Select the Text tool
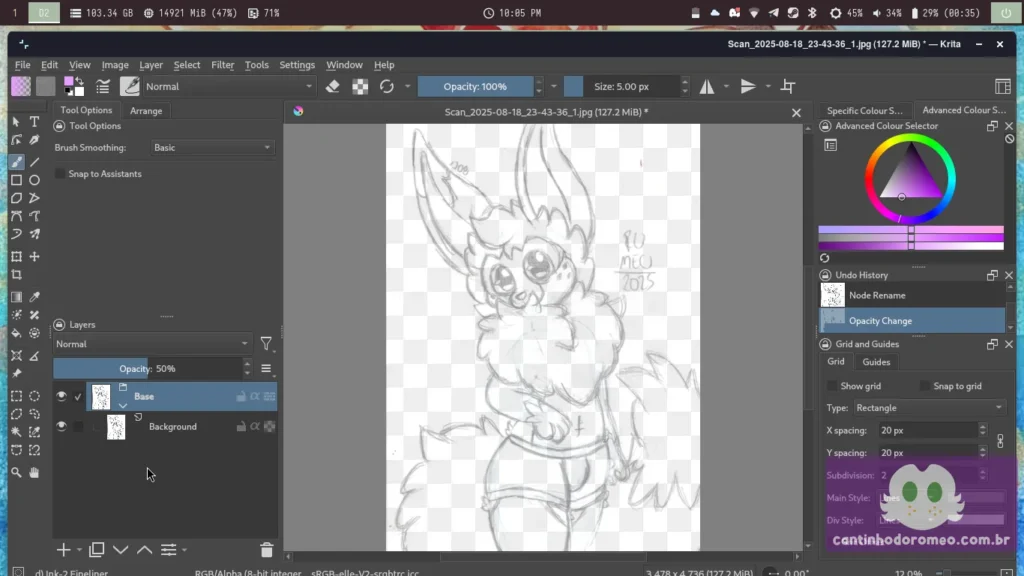The height and width of the screenshot is (576, 1024). [x=35, y=122]
